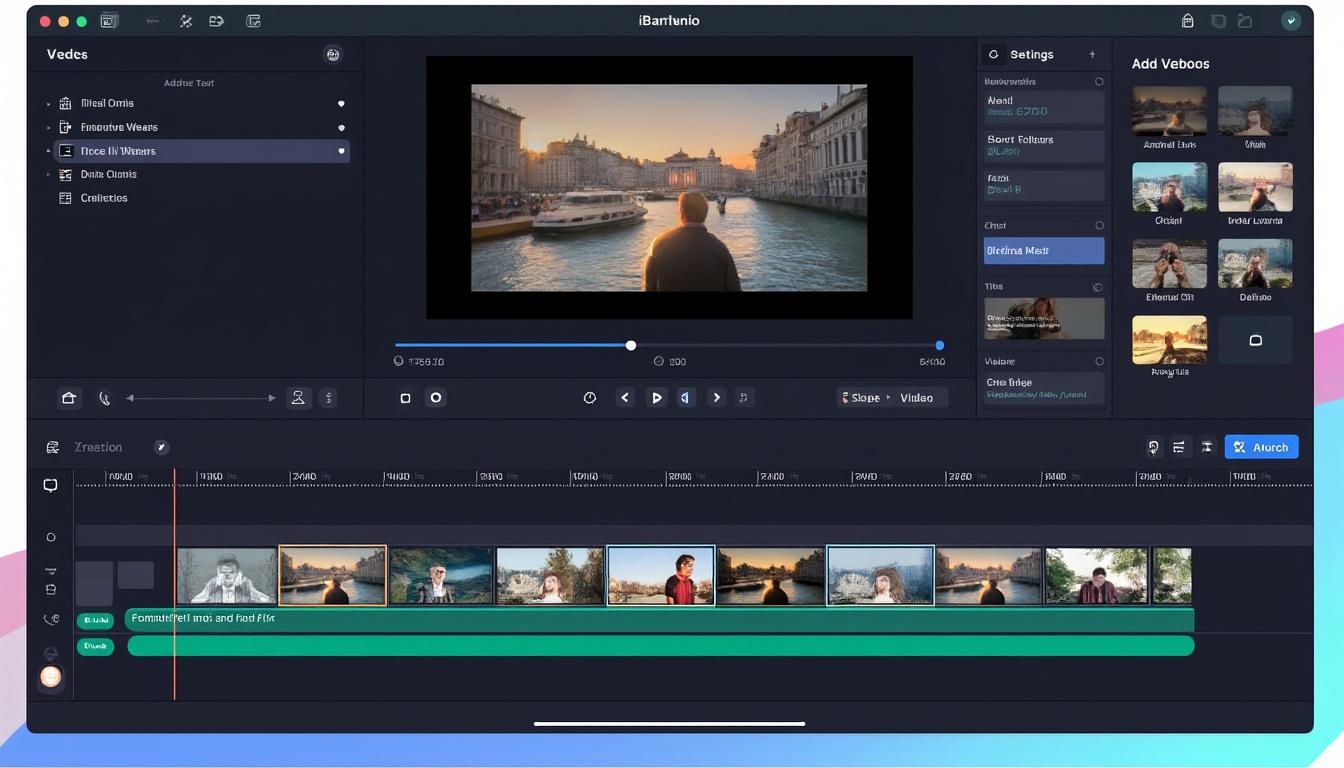Click the teal check badge in the title bar
The image size is (1344, 768).
(x=1291, y=21)
